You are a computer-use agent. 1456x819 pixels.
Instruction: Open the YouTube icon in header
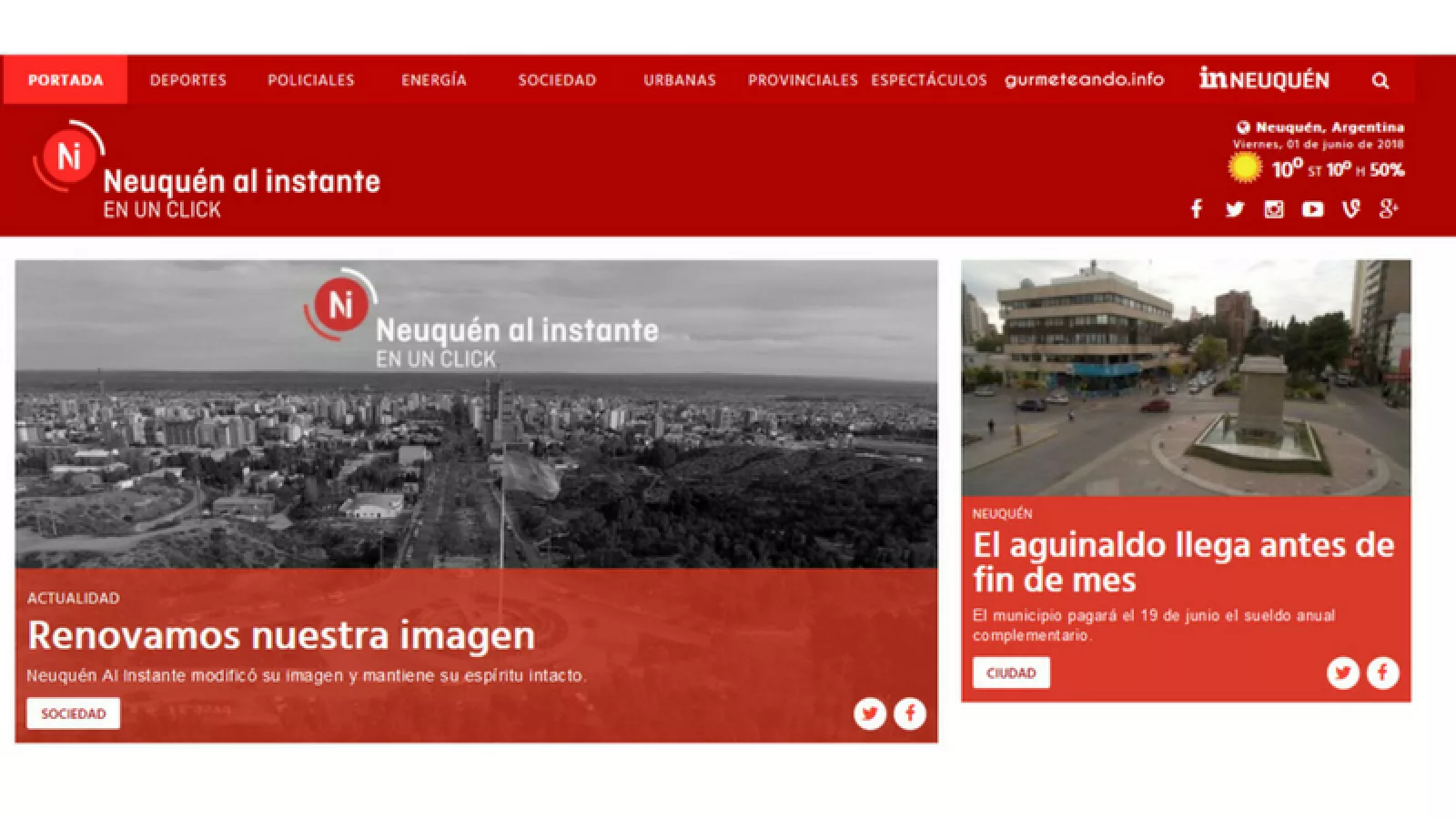tap(1312, 209)
